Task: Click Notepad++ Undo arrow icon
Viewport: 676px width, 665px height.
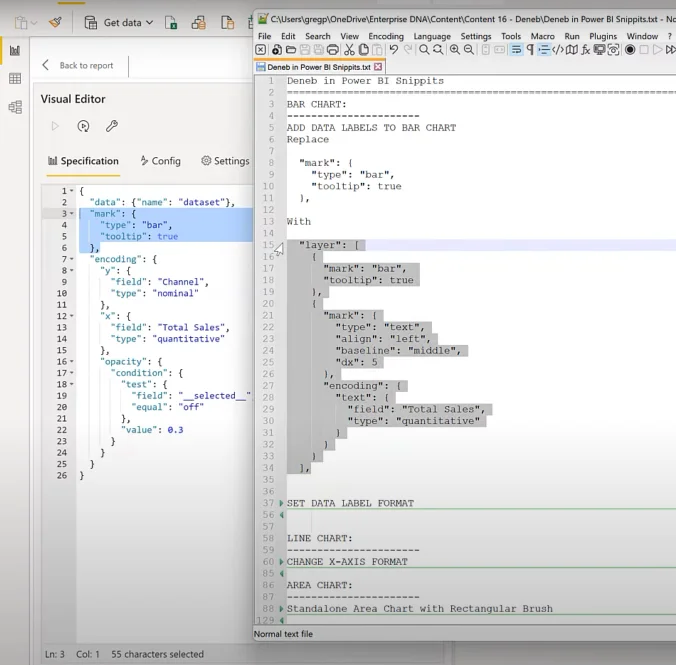Action: tap(394, 50)
